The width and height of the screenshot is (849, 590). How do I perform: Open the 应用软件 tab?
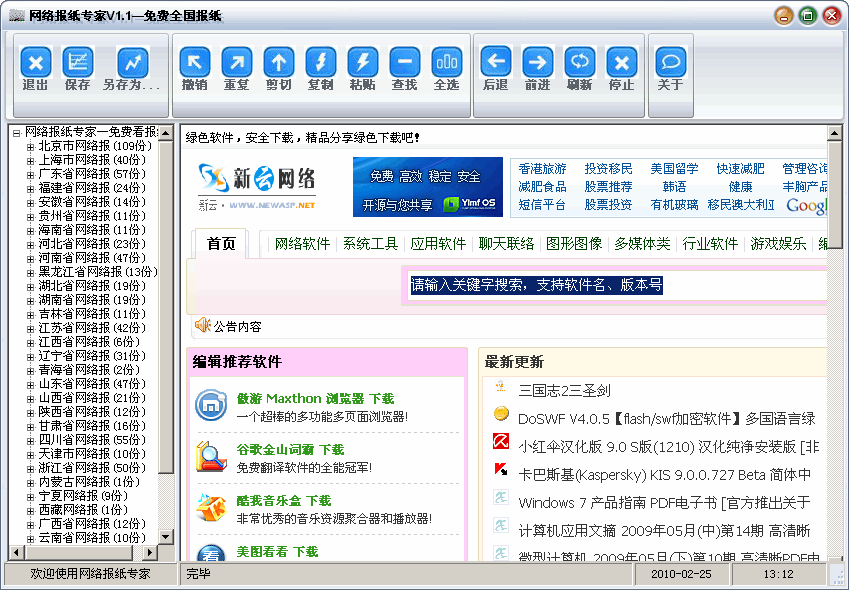438,244
